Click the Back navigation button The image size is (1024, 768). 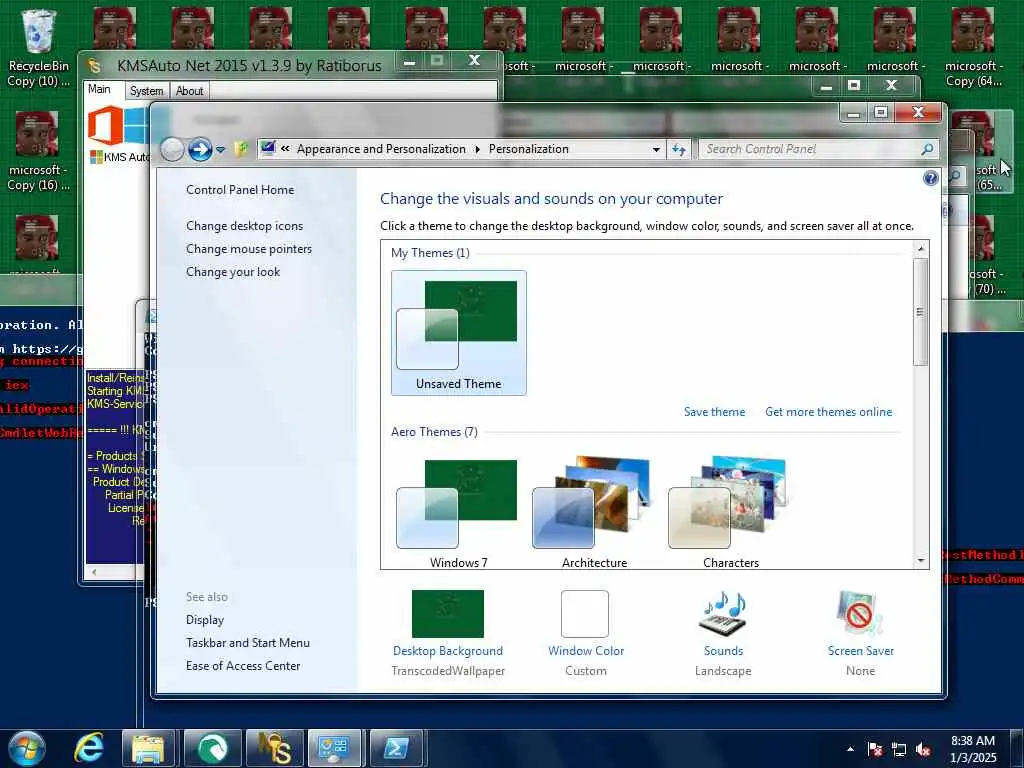pos(172,150)
